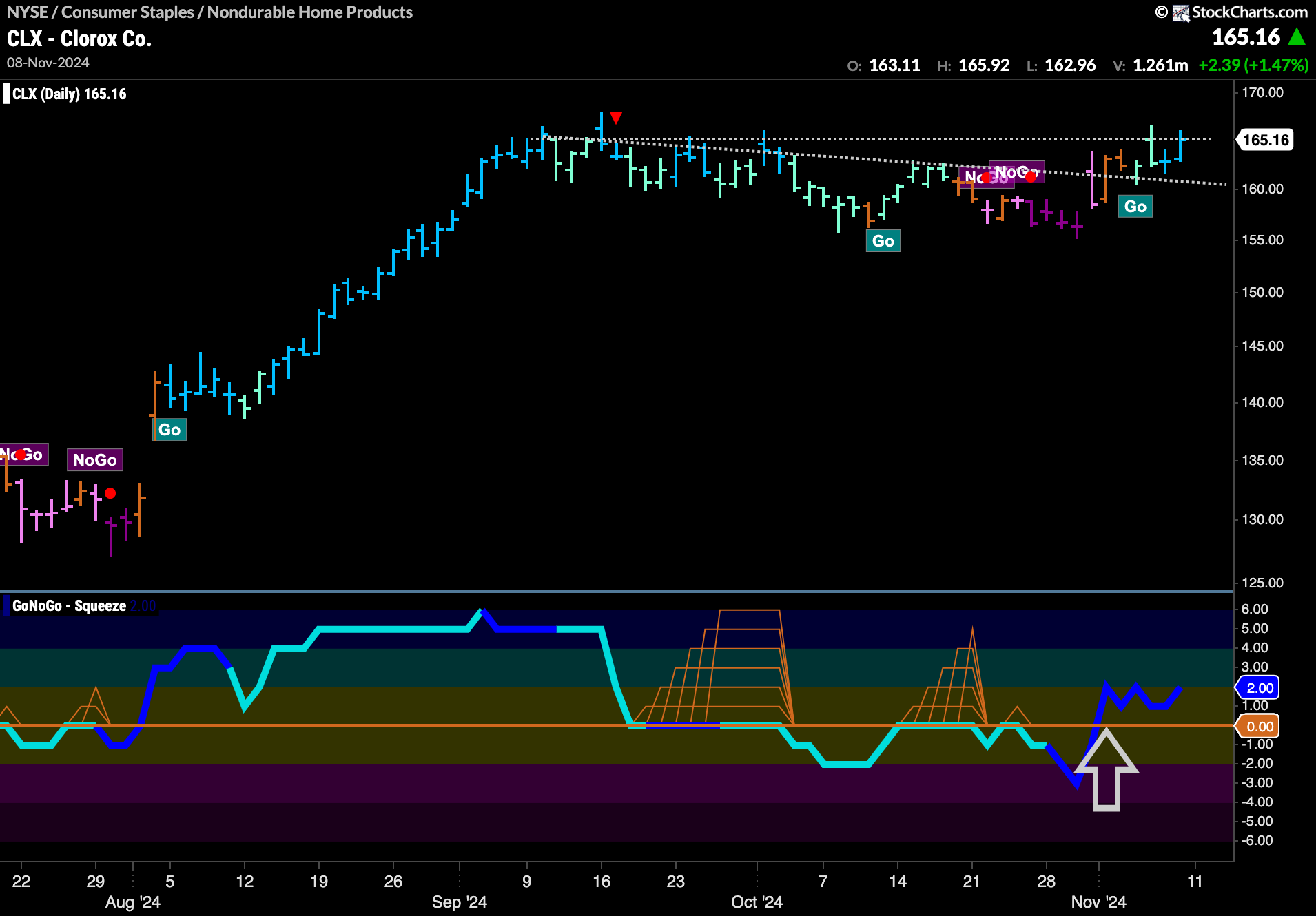1316x916 pixels.
Task: Click the white CLX legend marker
Action: 6,94
